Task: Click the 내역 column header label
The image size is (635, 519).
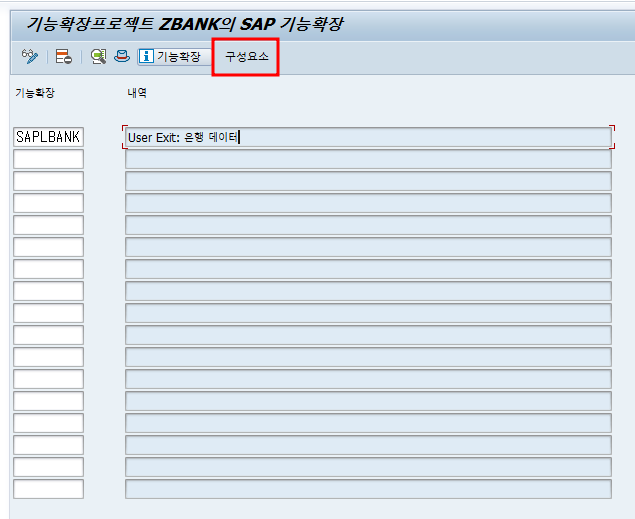Action: pos(137,93)
